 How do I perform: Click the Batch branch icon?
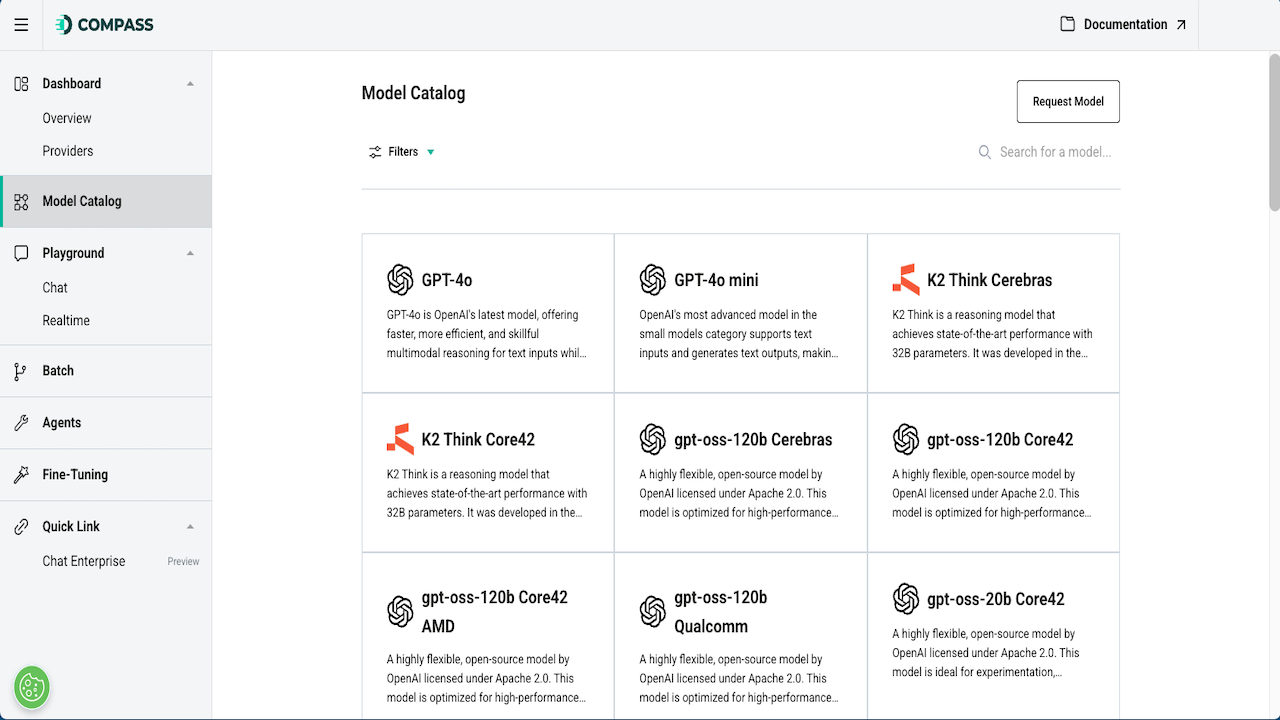(x=21, y=371)
